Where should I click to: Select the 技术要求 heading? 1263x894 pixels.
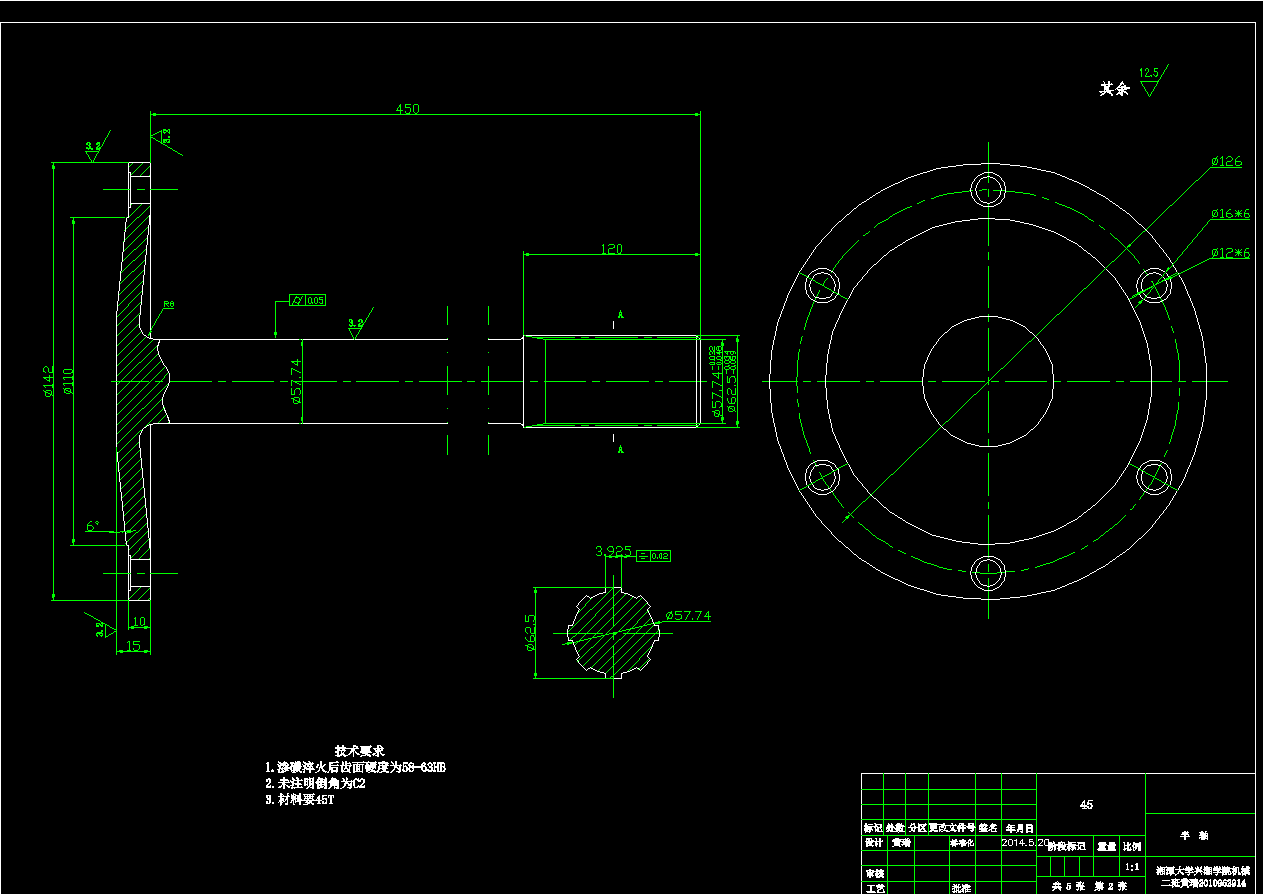[x=360, y=750]
